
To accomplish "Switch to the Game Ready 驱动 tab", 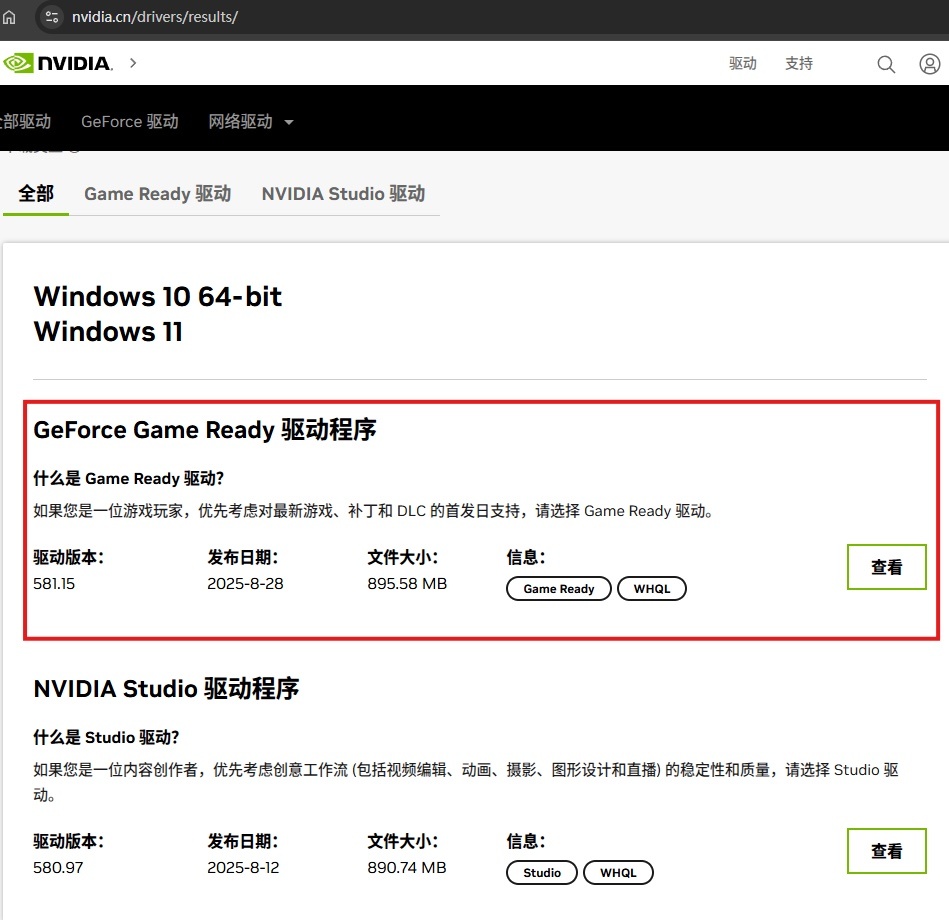I will pyautogui.click(x=157, y=194).
